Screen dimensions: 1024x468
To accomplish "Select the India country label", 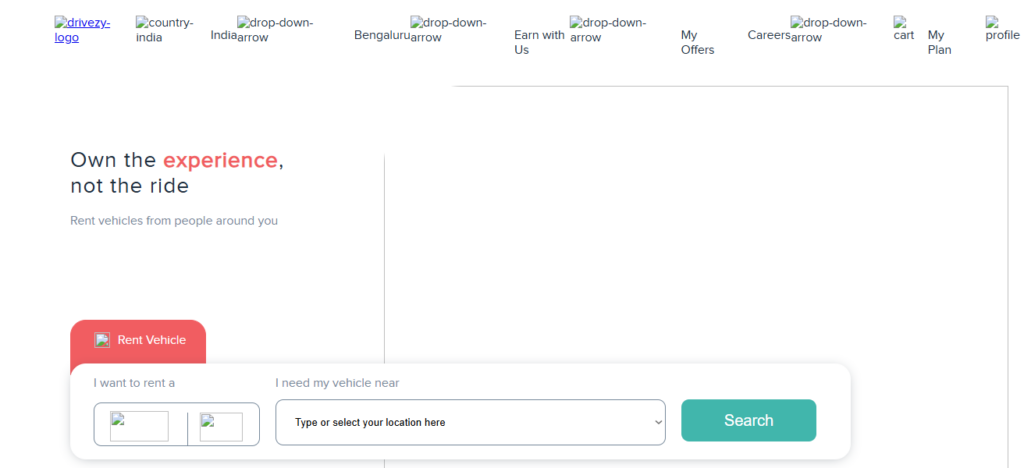I will click(x=223, y=35).
